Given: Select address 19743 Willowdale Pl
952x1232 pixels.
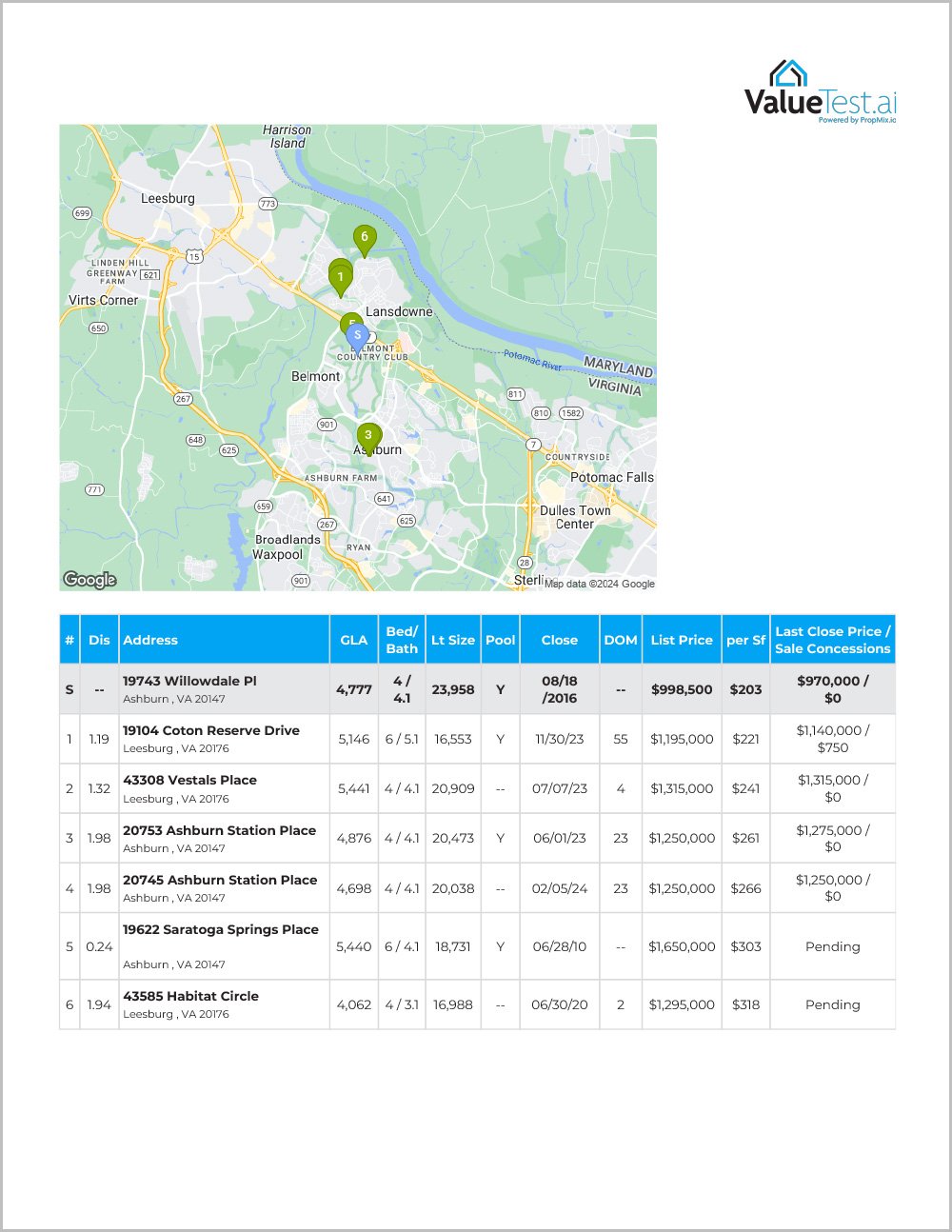Looking at the screenshot, I should (189, 681).
